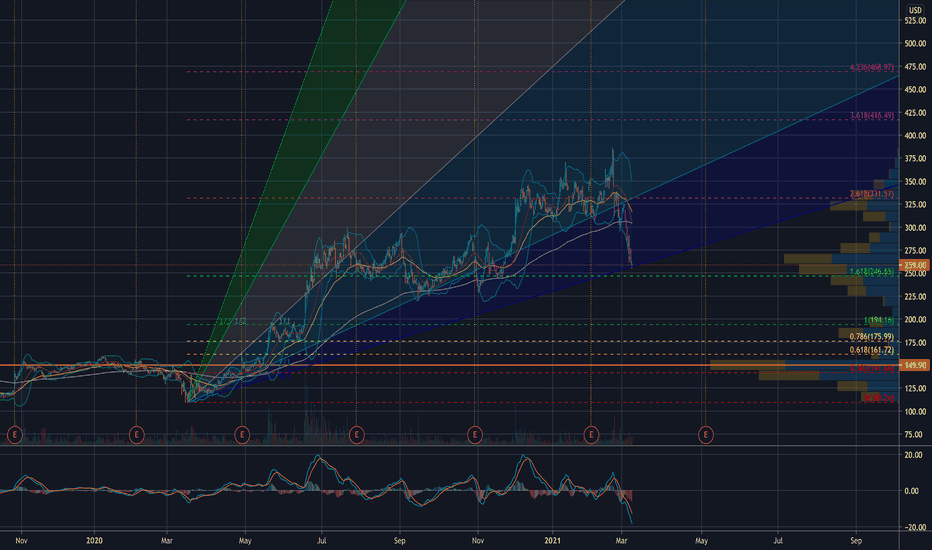Screen dimensions: 932x550
Task: Click the 500.00 price axis label
Action: coord(915,43)
